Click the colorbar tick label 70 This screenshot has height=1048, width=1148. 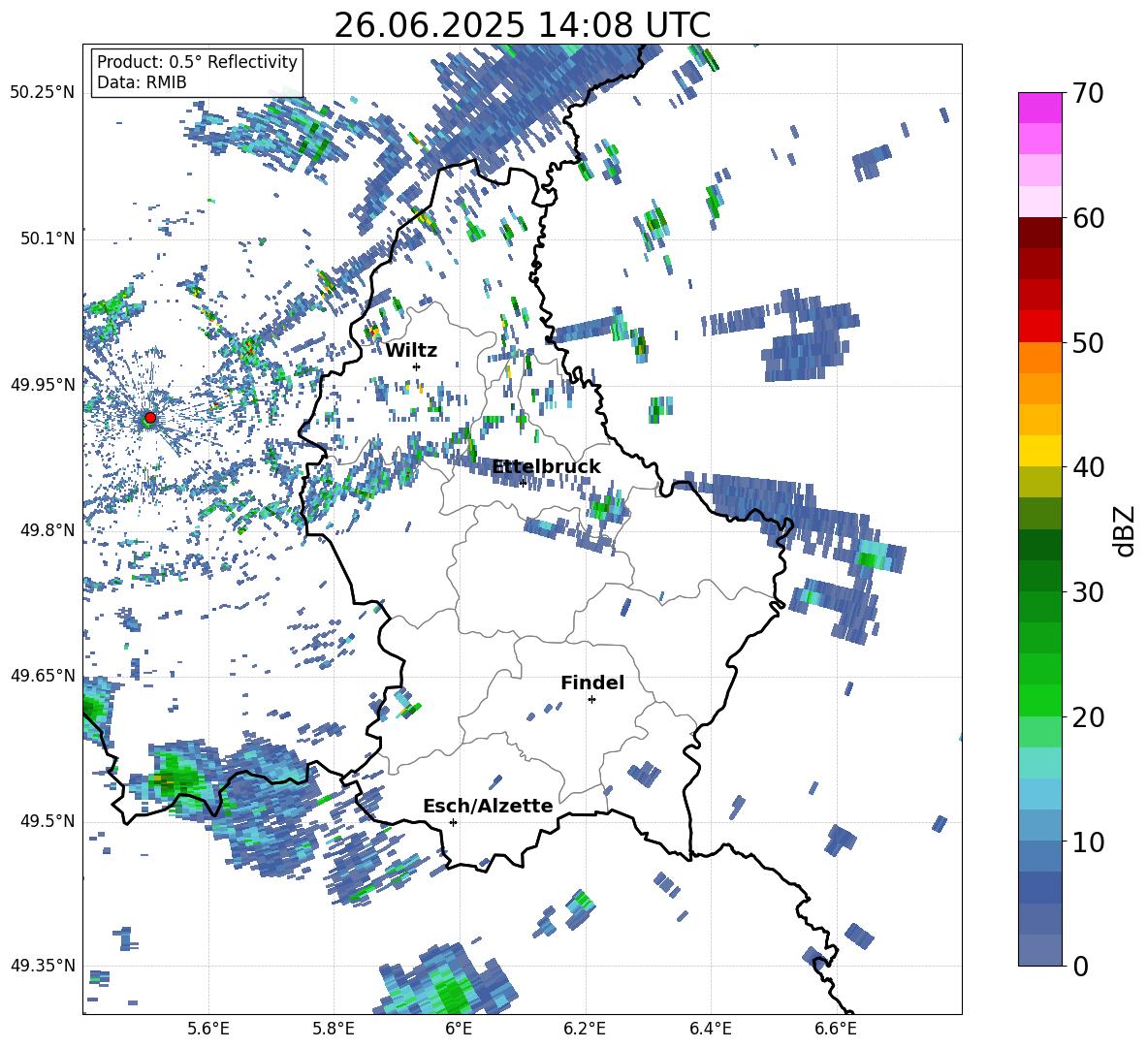[x=1088, y=93]
